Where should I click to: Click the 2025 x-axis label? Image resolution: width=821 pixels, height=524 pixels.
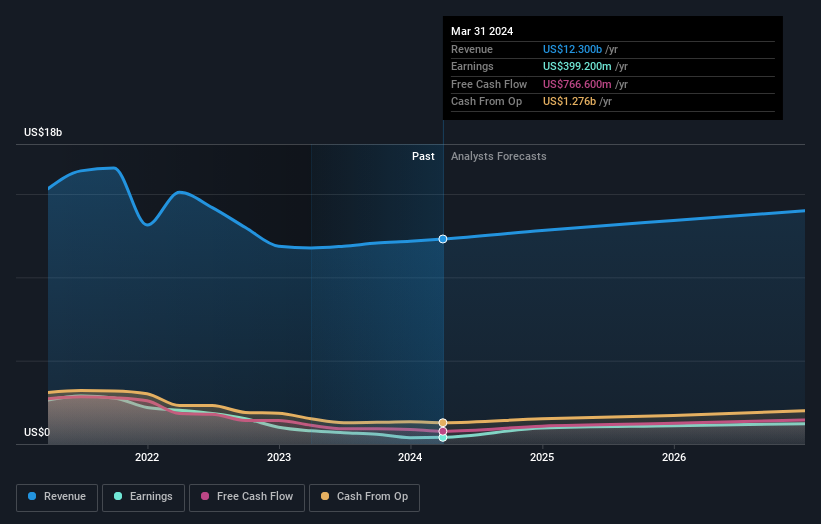[x=542, y=457]
